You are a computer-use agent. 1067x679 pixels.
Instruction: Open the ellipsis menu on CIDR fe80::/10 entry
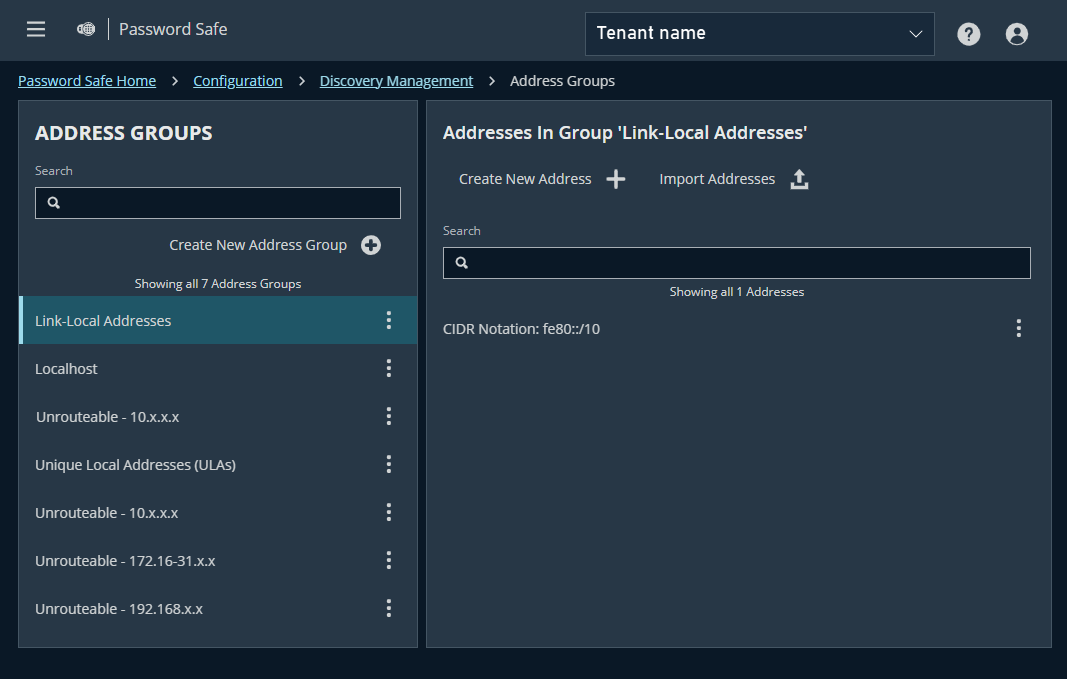[x=1018, y=328]
